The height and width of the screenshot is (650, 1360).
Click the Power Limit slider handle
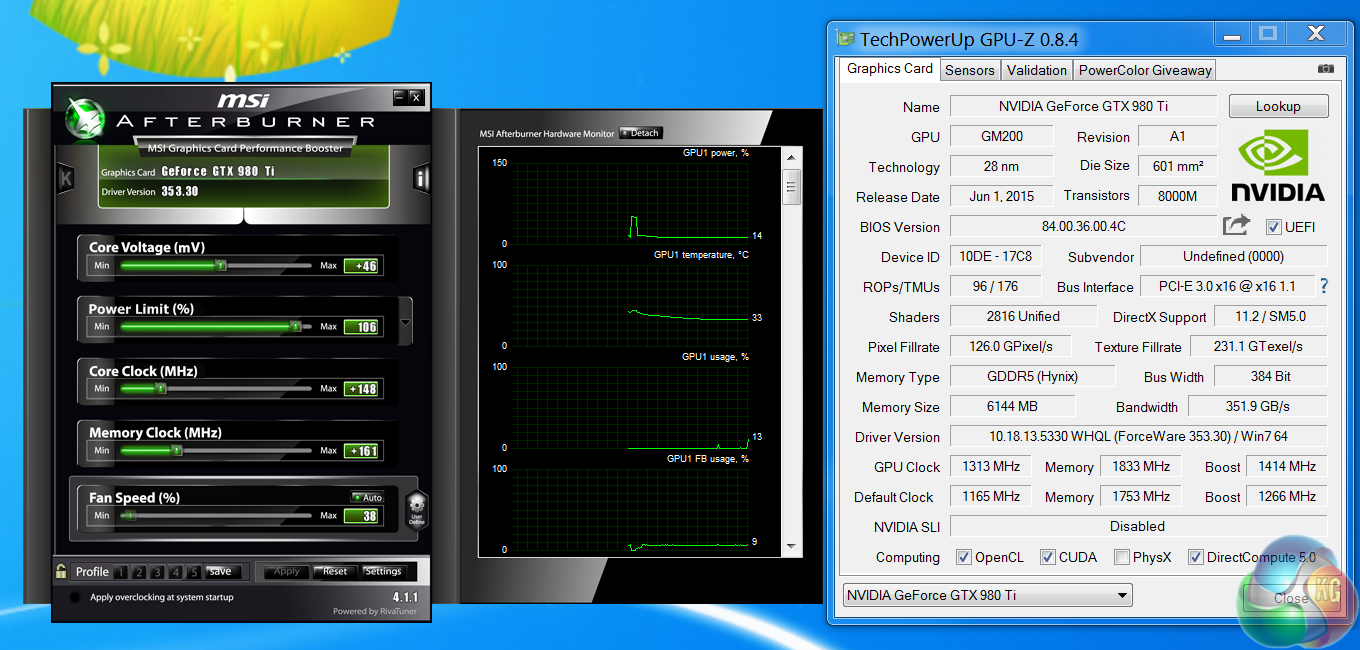(x=295, y=326)
